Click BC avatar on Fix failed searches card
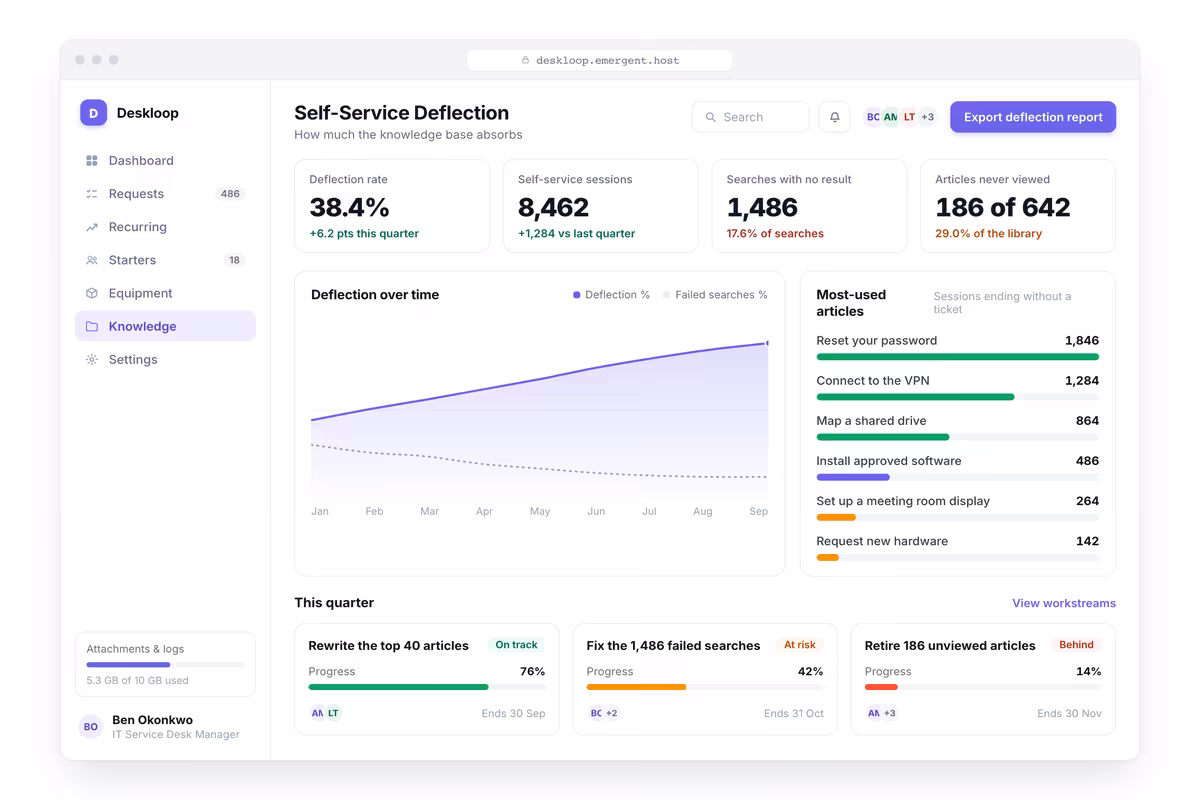The image size is (1200, 800). click(596, 713)
